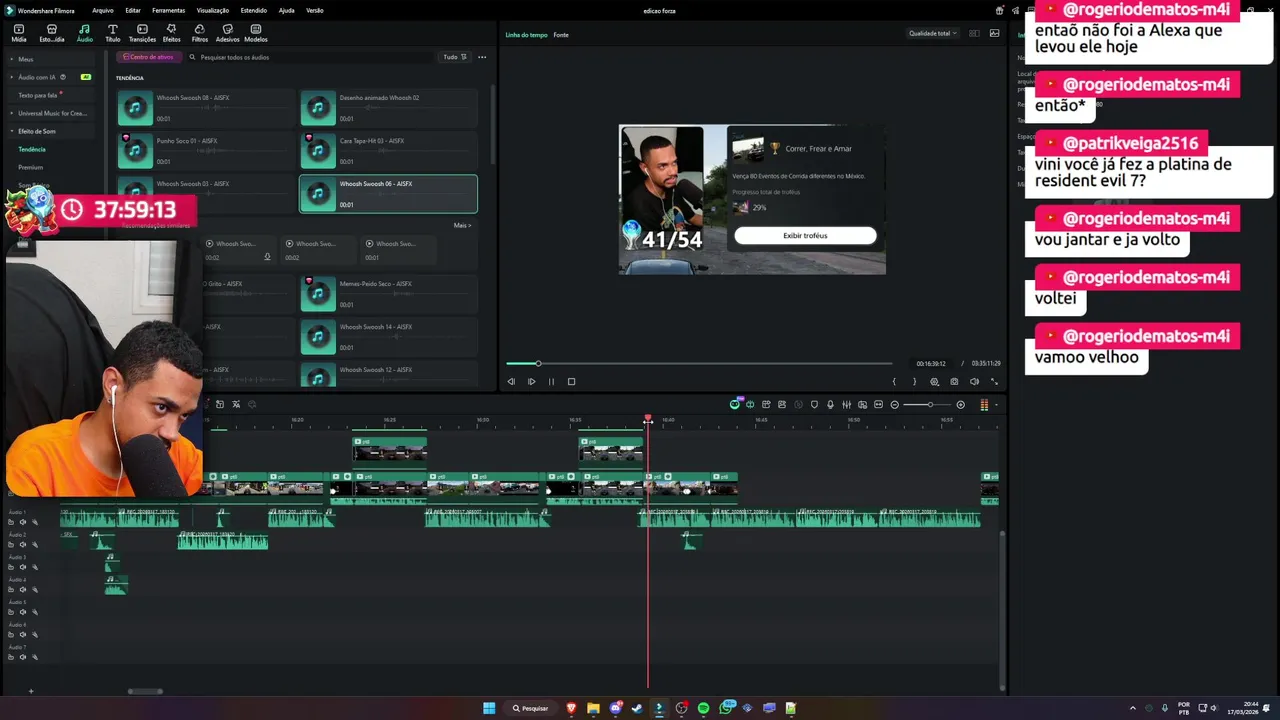Open the three-dot options in audio panel
Image resolution: width=1280 pixels, height=720 pixels.
click(482, 57)
